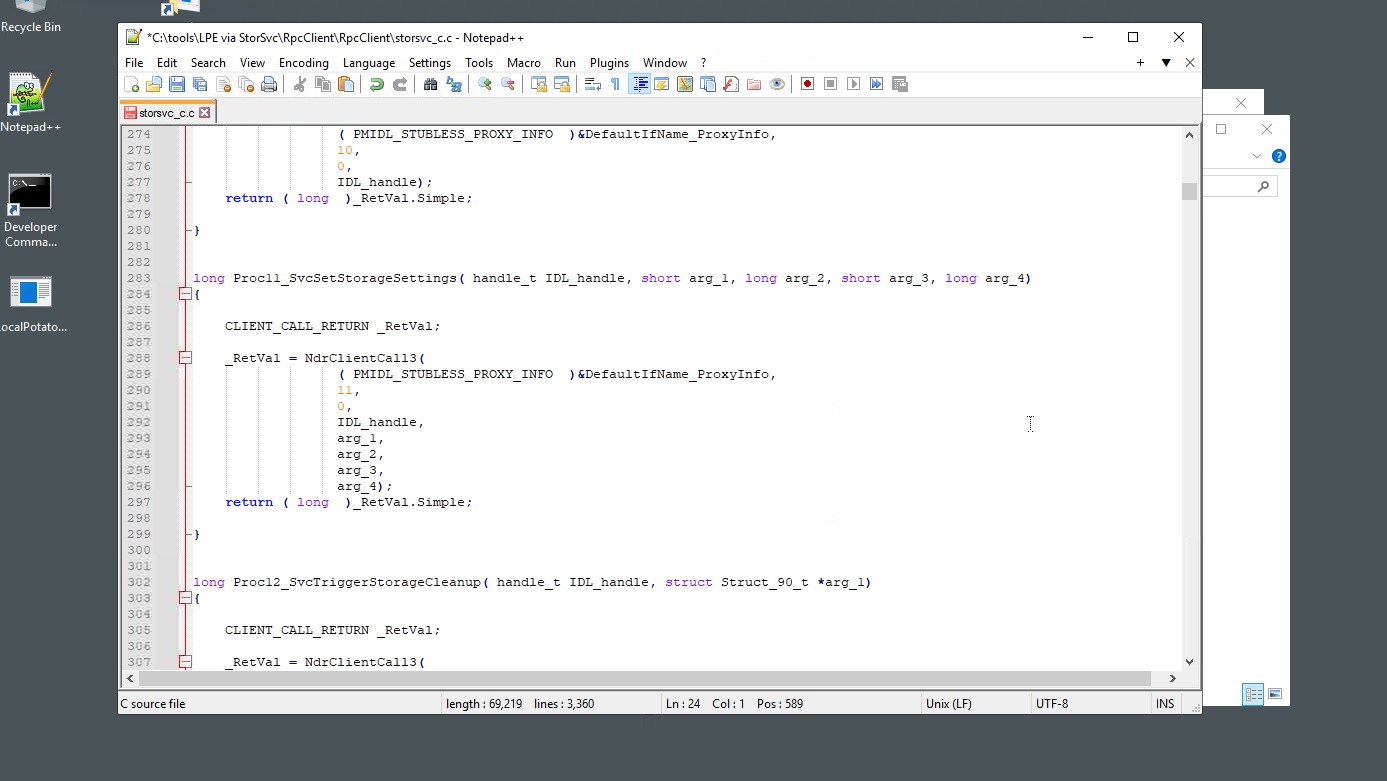This screenshot has width=1387, height=781.
Task: Click the Paste clipboard icon
Action: [345, 84]
